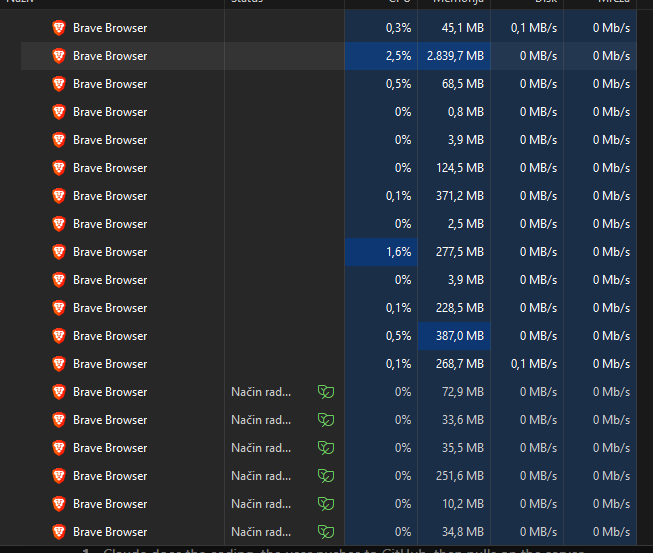Click the 45,1 MB memory value
Image resolution: width=653 pixels, height=553 pixels.
point(463,28)
